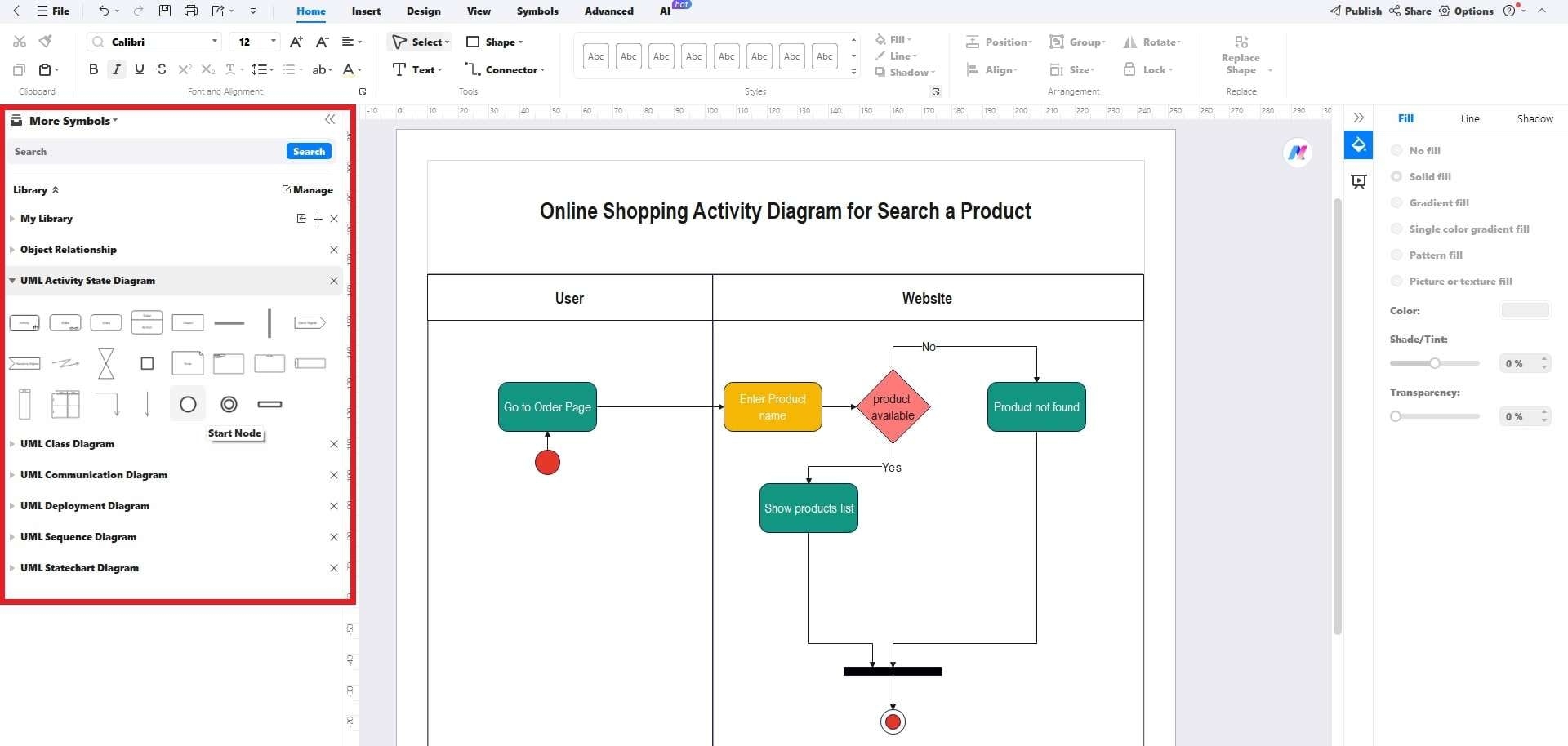Image resolution: width=1568 pixels, height=746 pixels.
Task: Adjust the Transparency slider
Action: click(x=1396, y=416)
